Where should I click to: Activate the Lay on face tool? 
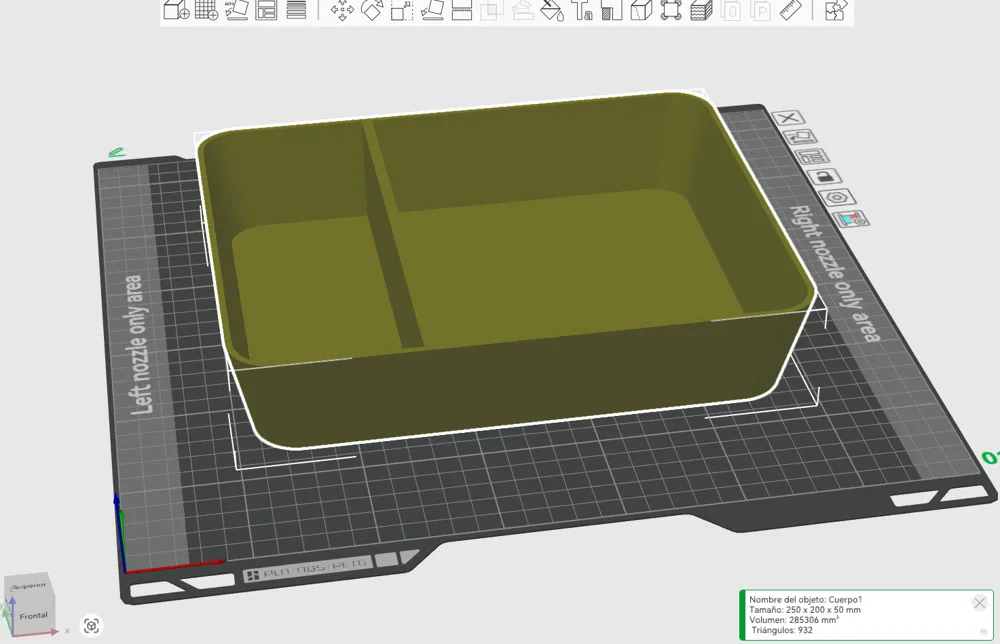tap(433, 13)
